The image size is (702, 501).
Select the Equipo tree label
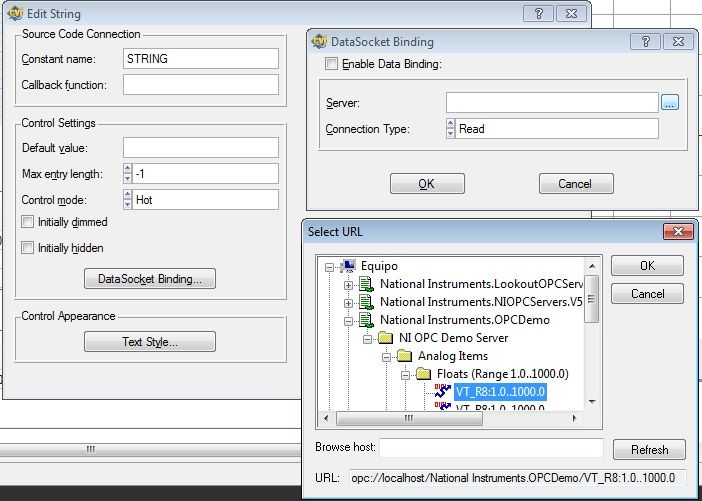[x=379, y=266]
